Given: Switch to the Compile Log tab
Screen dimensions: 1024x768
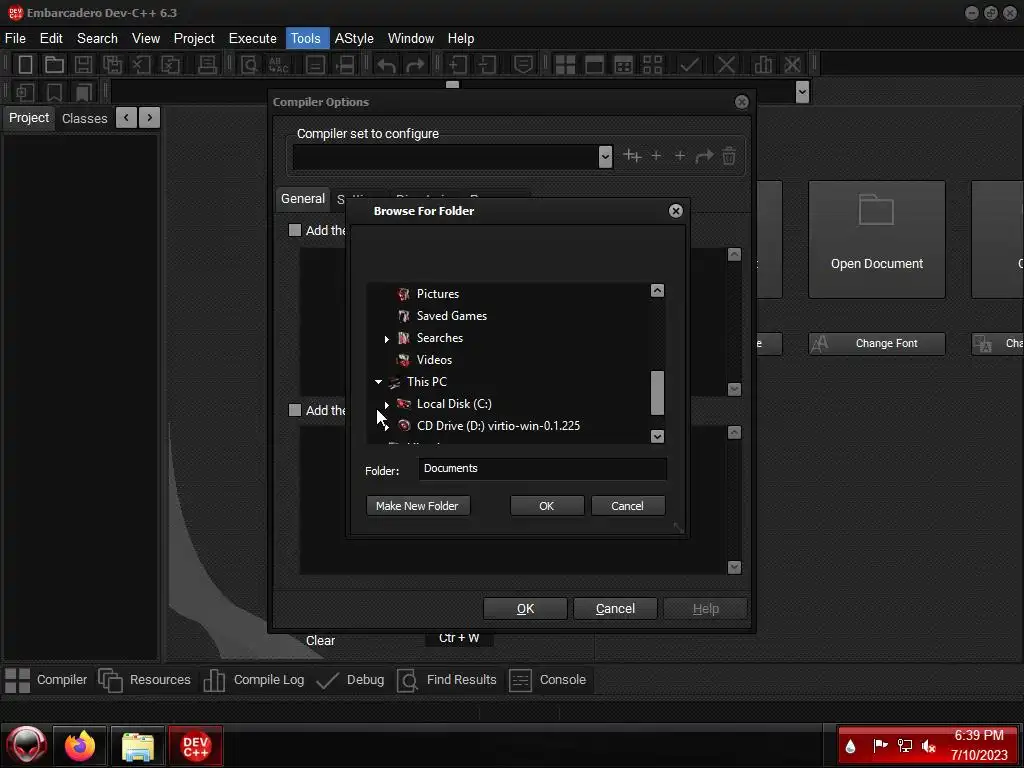Looking at the screenshot, I should tap(253, 680).
